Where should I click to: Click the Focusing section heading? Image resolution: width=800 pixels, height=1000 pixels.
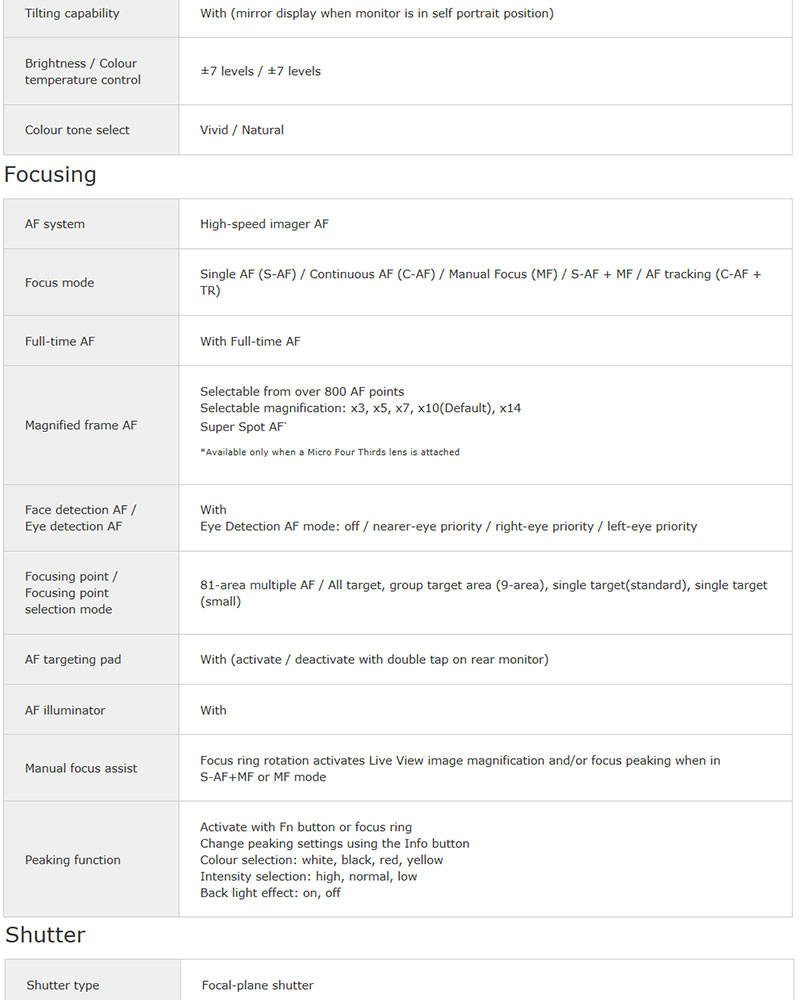tap(50, 175)
